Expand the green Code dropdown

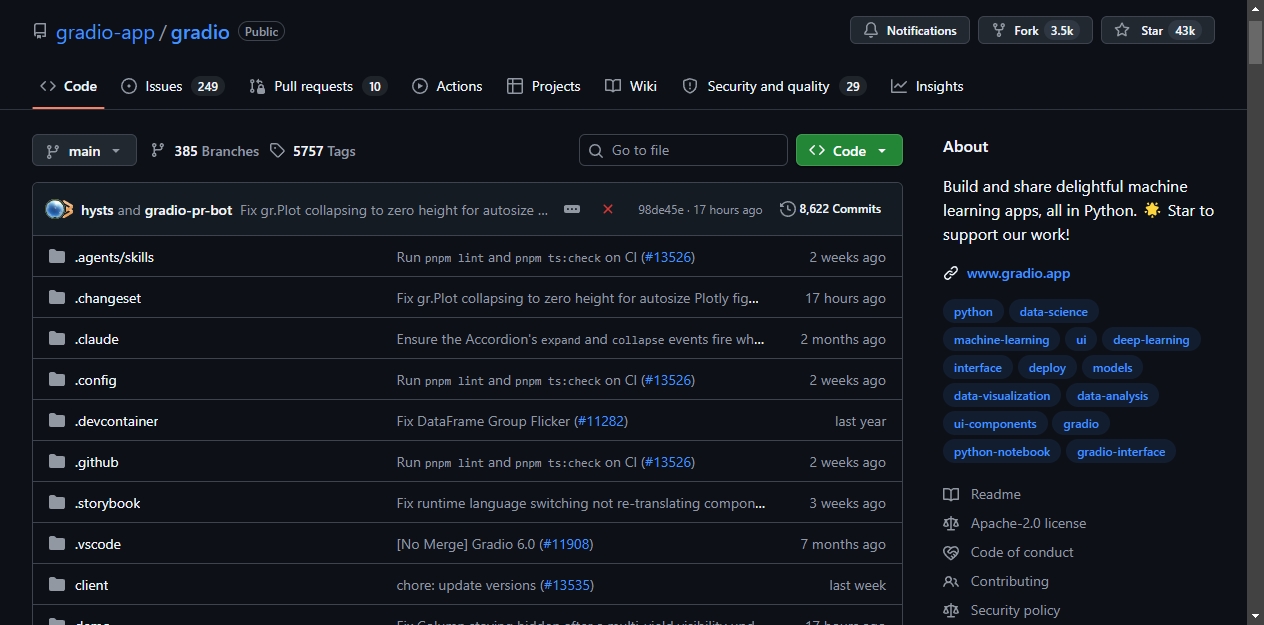[849, 150]
